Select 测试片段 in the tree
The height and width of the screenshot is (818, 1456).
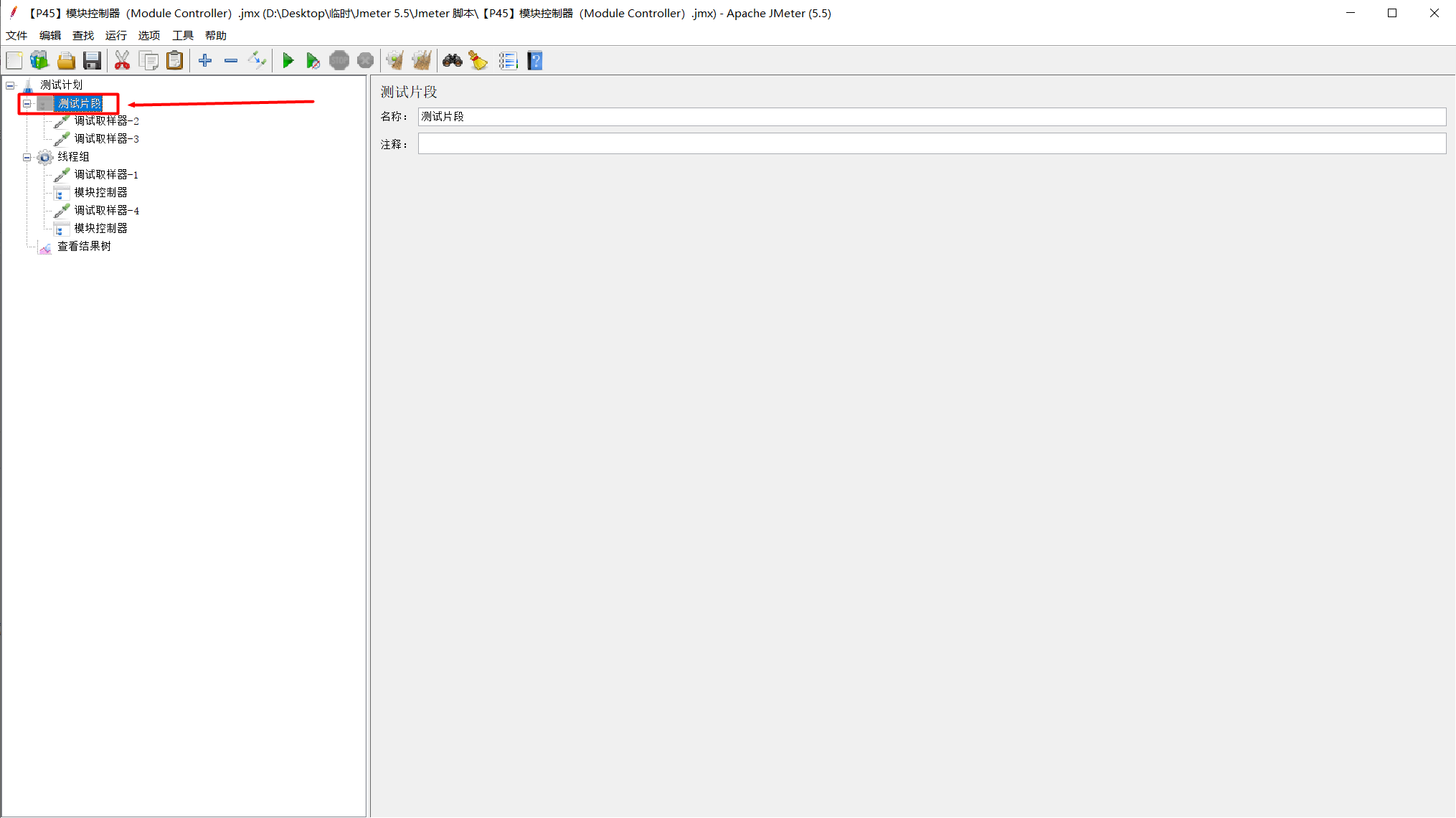[x=79, y=103]
